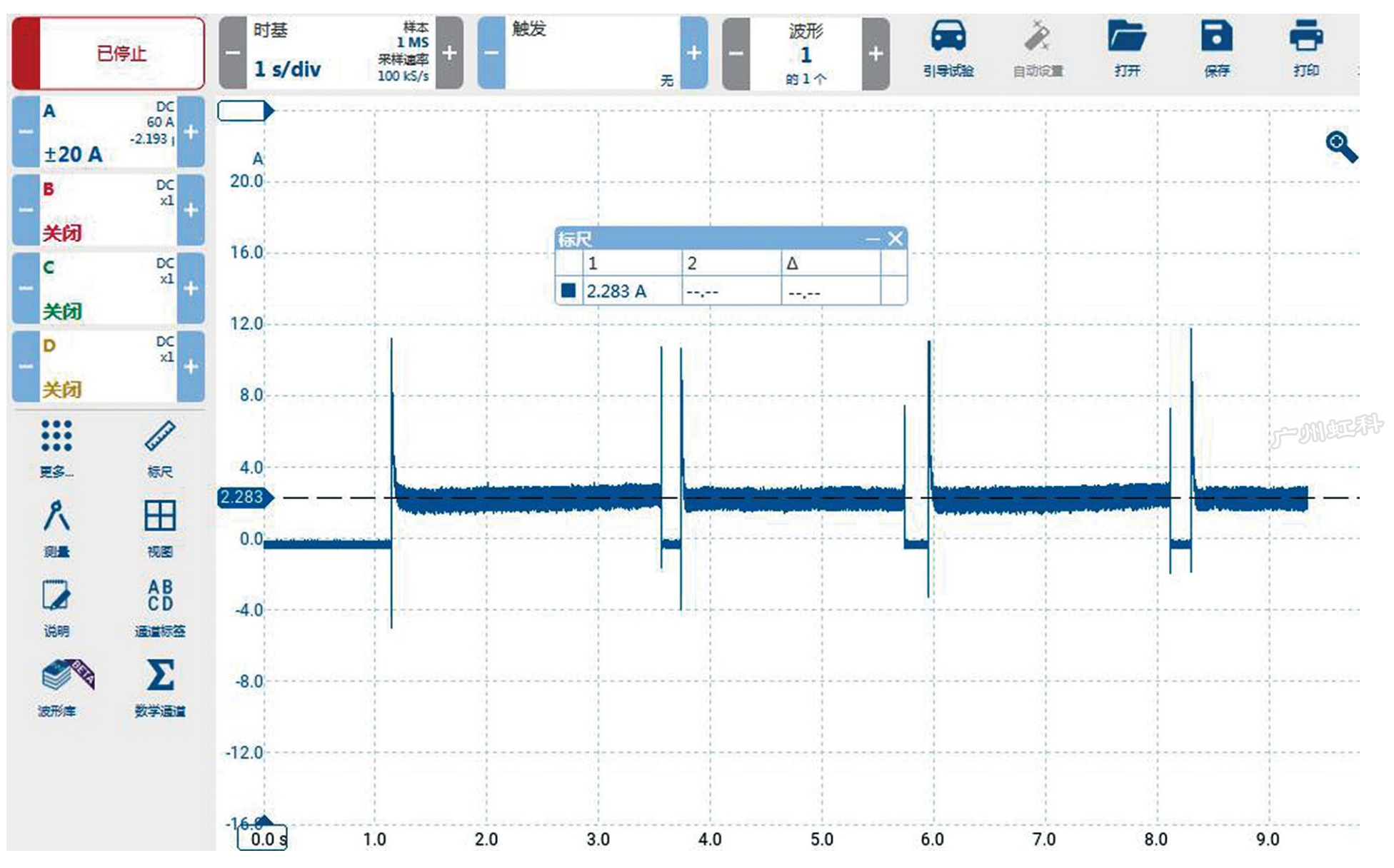Select the Rulers tool icon
The width and height of the screenshot is (1394, 868).
159,437
